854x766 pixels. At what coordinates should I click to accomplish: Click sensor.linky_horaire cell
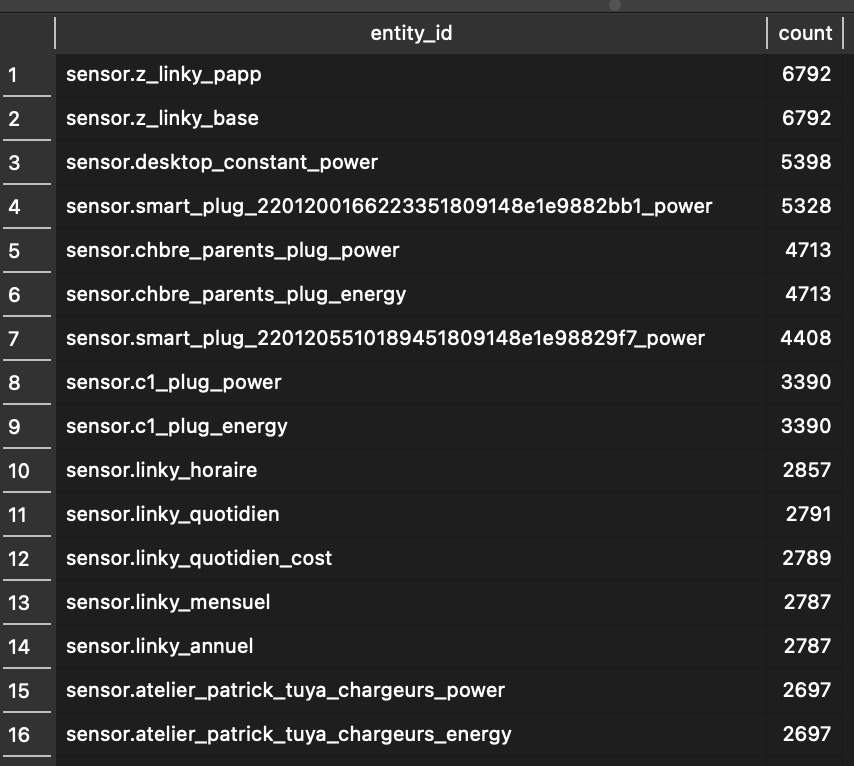point(411,471)
